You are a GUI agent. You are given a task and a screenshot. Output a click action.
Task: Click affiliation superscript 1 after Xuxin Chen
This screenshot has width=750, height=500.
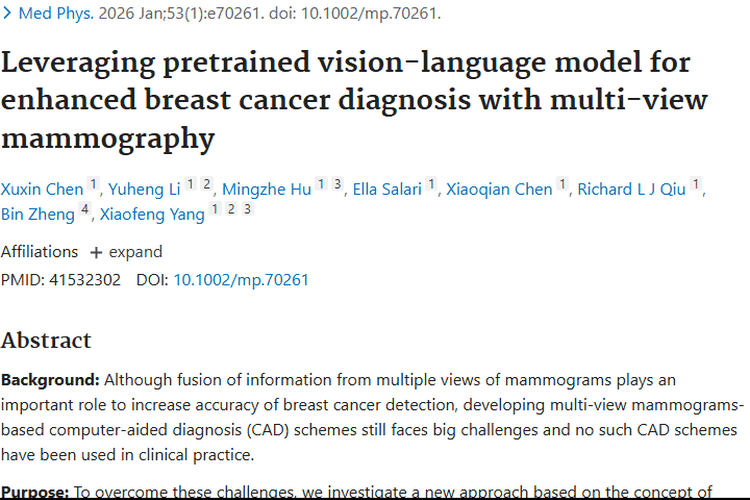click(x=93, y=185)
